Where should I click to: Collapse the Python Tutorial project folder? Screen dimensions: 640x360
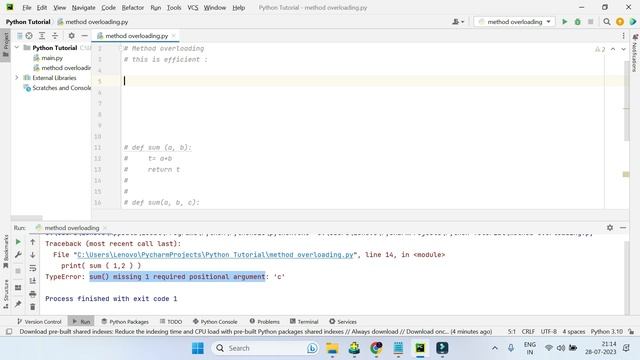[17, 48]
